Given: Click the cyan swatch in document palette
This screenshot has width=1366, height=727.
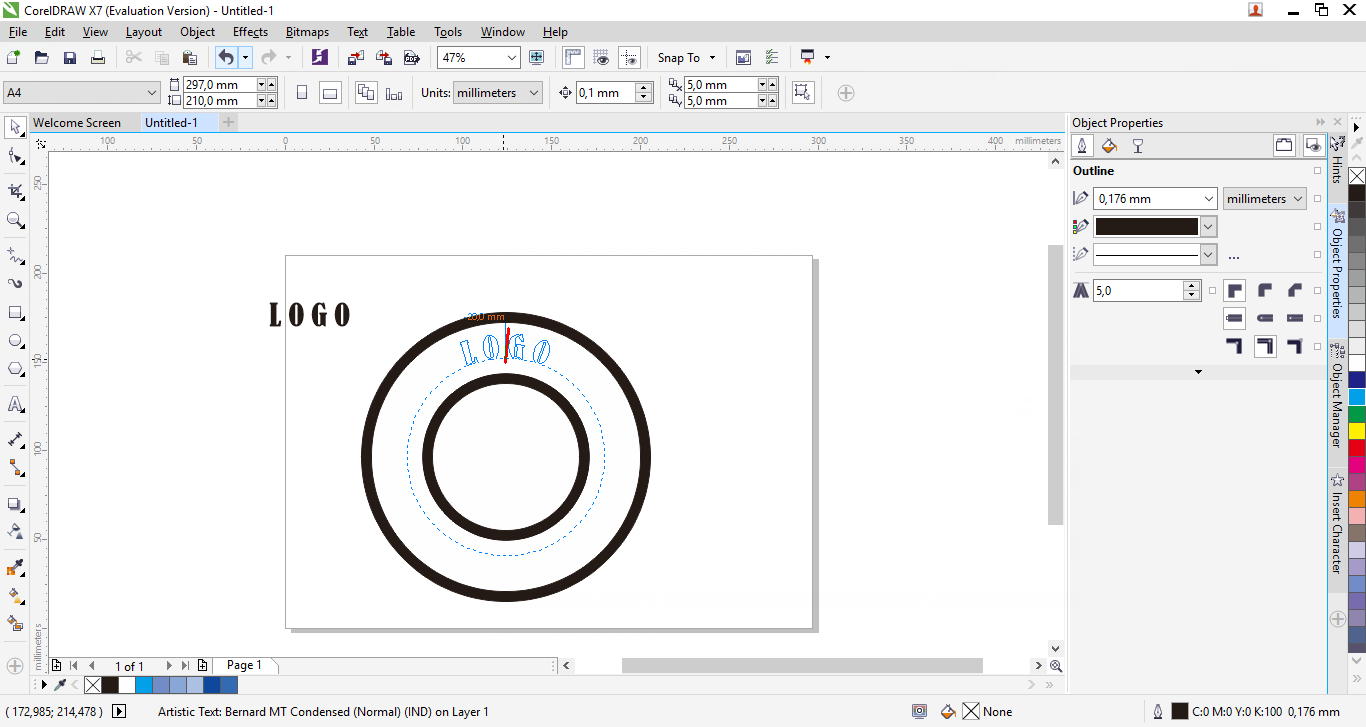Looking at the screenshot, I should tap(143, 685).
